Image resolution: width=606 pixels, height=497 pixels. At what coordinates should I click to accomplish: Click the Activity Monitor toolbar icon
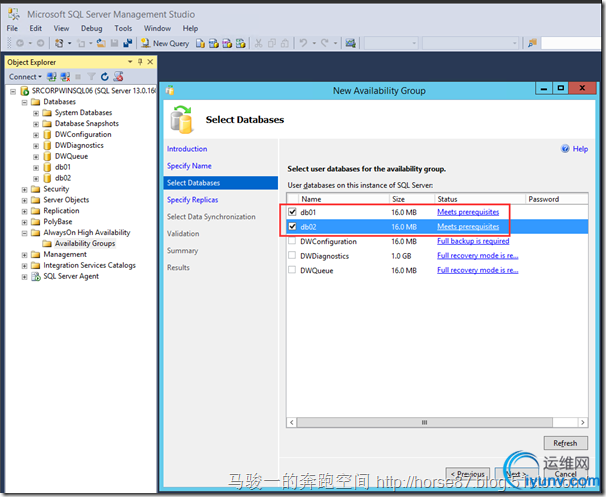point(351,43)
